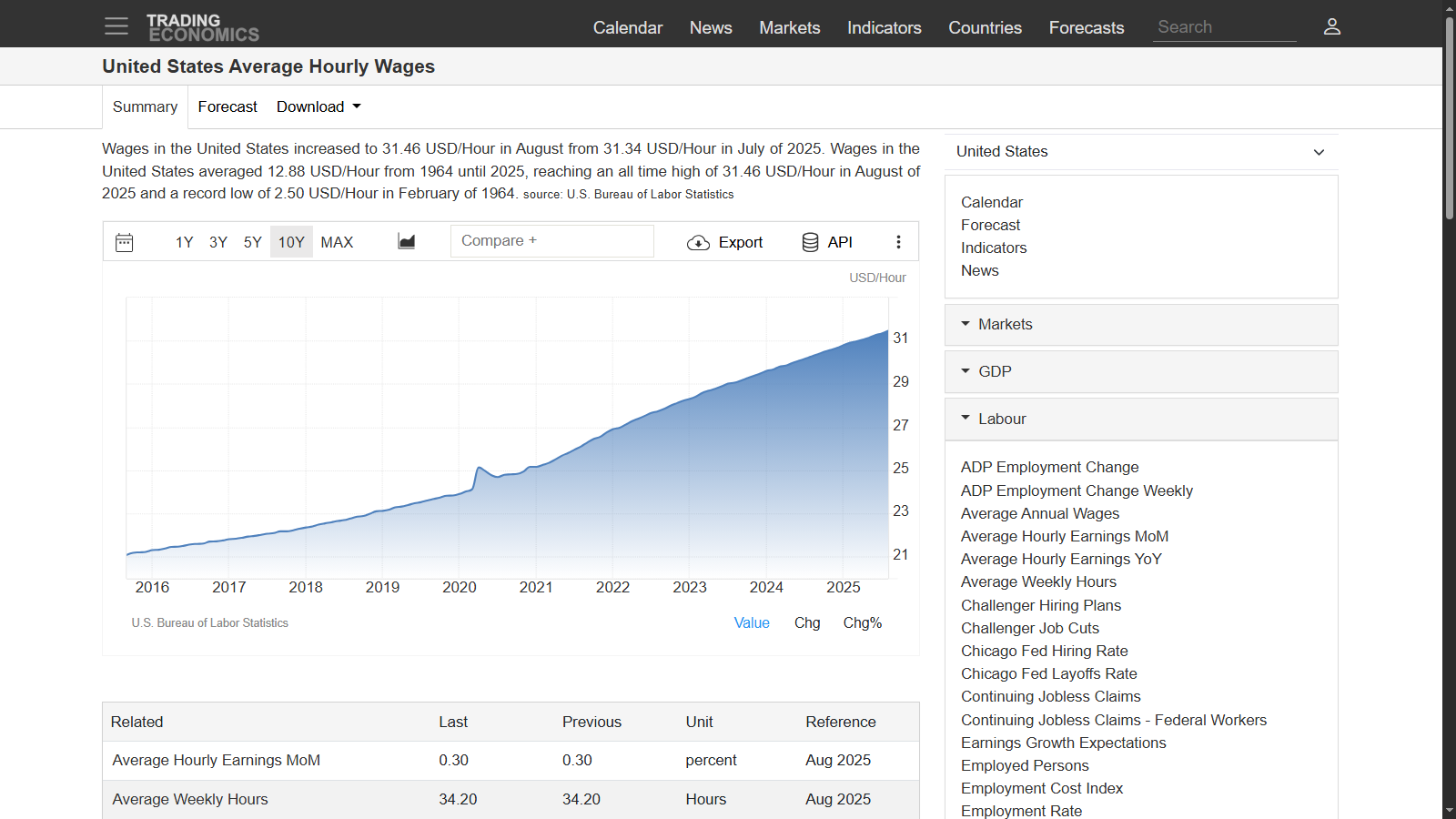Expand the Markets section
The height and width of the screenshot is (819, 1456).
click(x=1141, y=325)
